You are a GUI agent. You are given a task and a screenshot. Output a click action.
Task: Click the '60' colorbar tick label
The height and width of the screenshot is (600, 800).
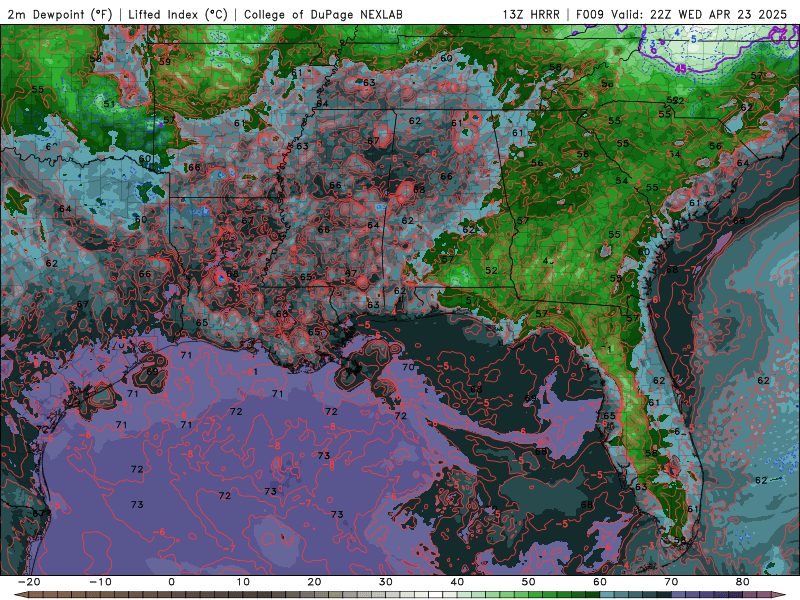[600, 582]
